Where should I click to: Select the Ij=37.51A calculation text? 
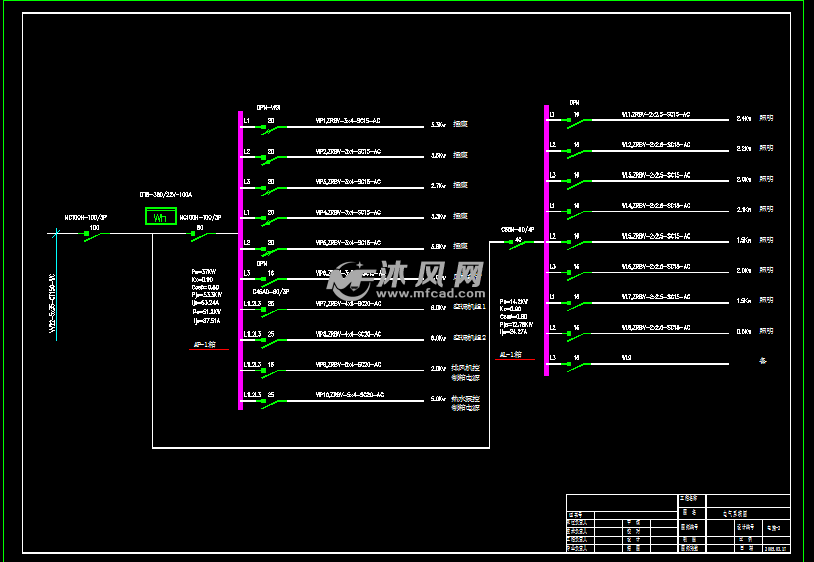[207, 321]
